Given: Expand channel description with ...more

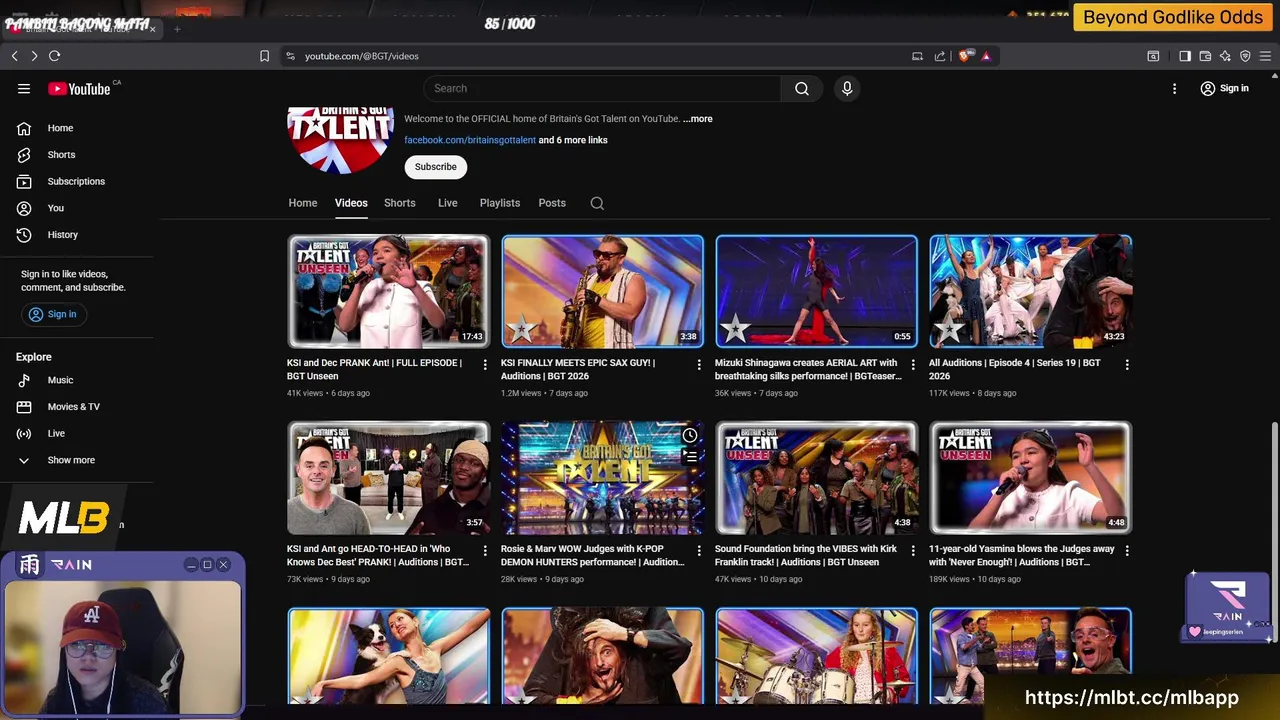Looking at the screenshot, I should pyautogui.click(x=698, y=119).
